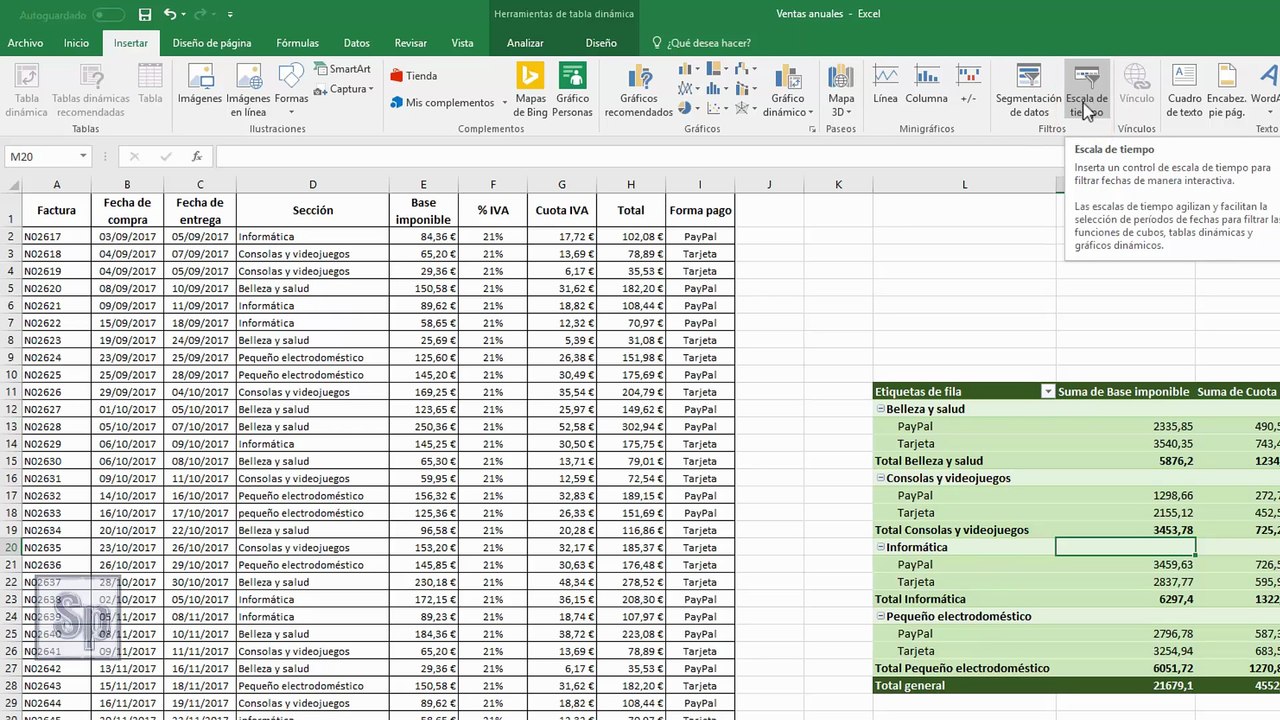Switch to the Fórmulas tab
This screenshot has width=1280, height=720.
click(x=297, y=43)
